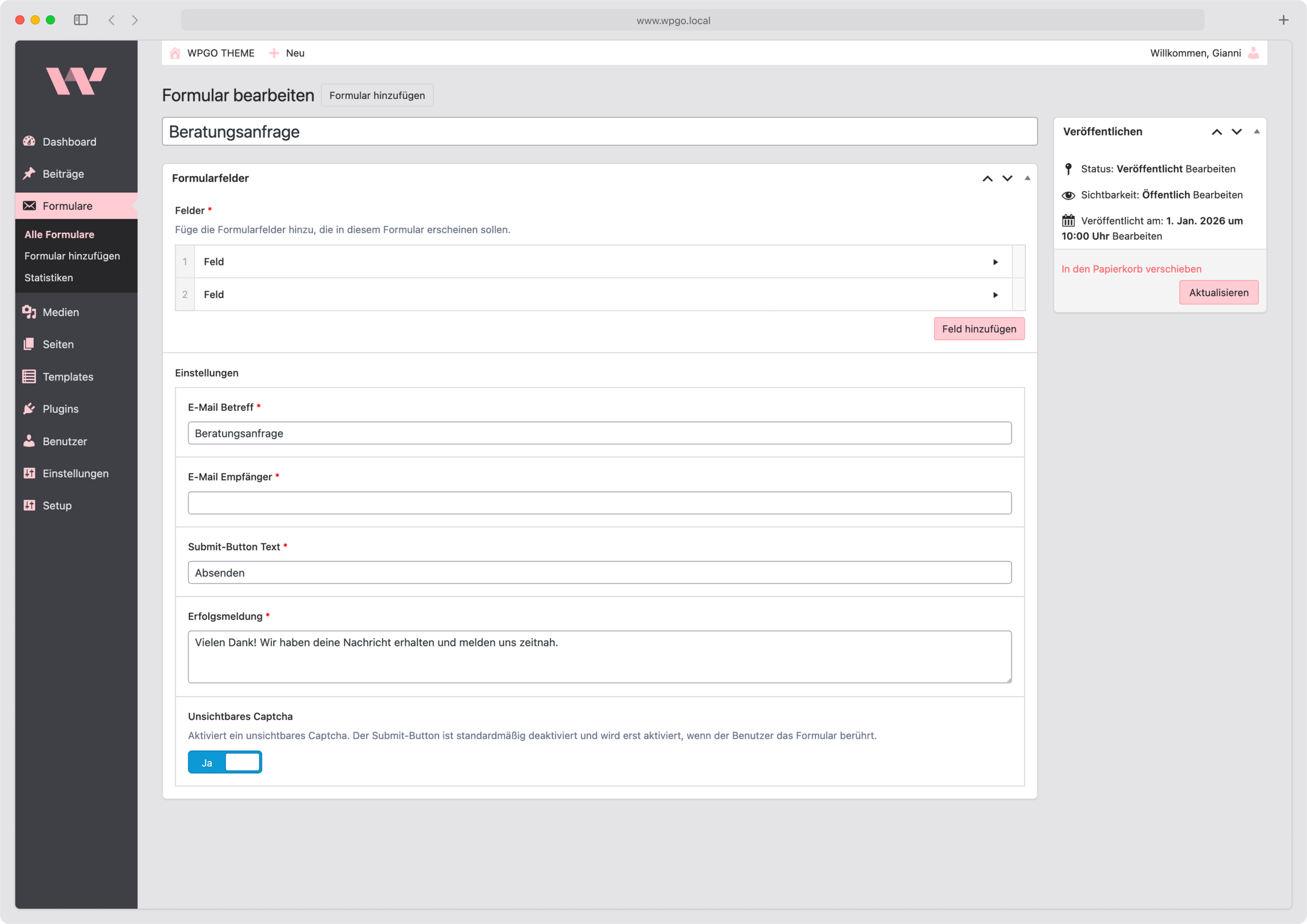The height and width of the screenshot is (924, 1307).
Task: Expand the second Feld row arrow
Action: pyautogui.click(x=995, y=295)
